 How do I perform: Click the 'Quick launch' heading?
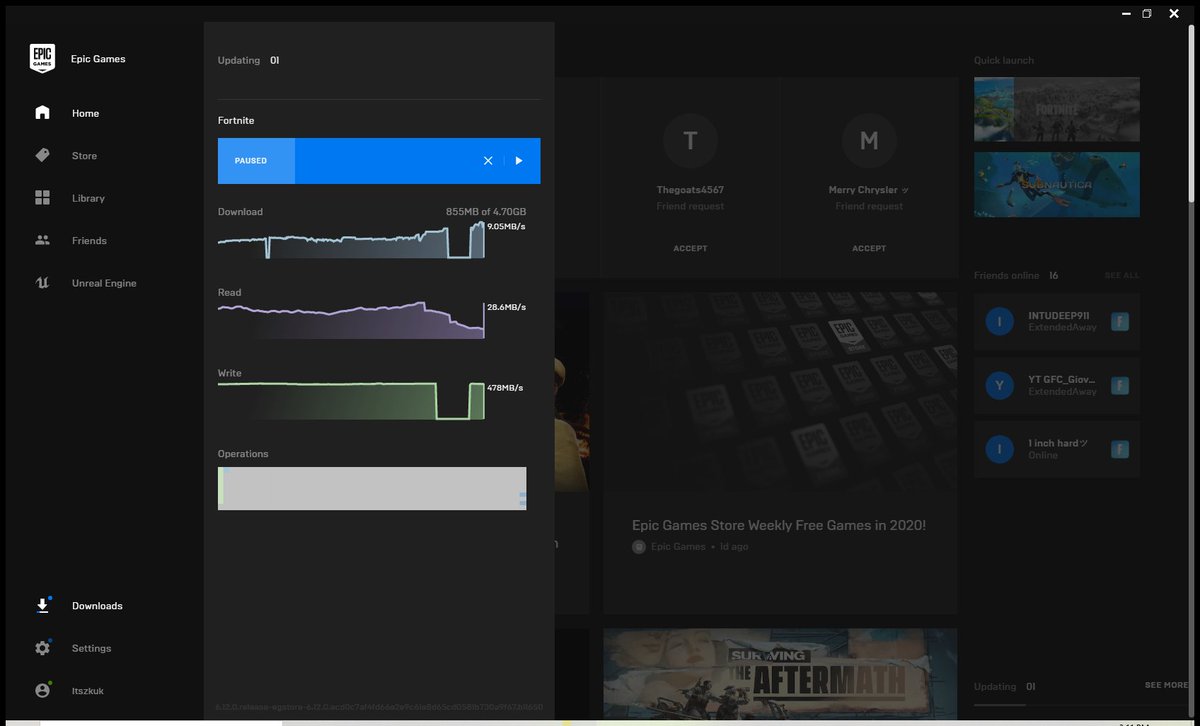pyautogui.click(x=1004, y=60)
